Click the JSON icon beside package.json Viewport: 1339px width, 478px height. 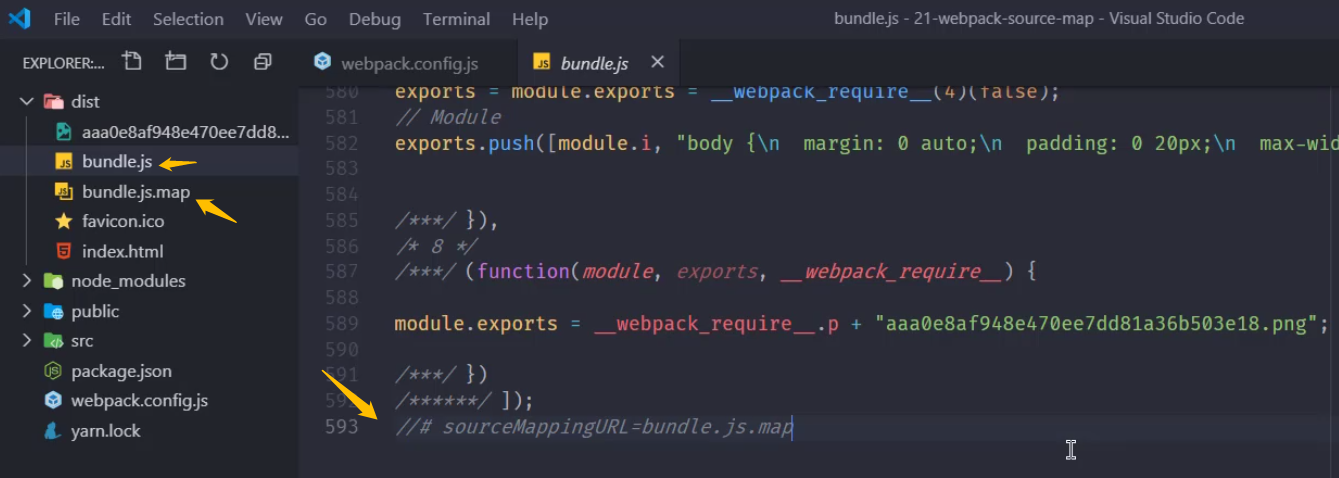point(53,371)
